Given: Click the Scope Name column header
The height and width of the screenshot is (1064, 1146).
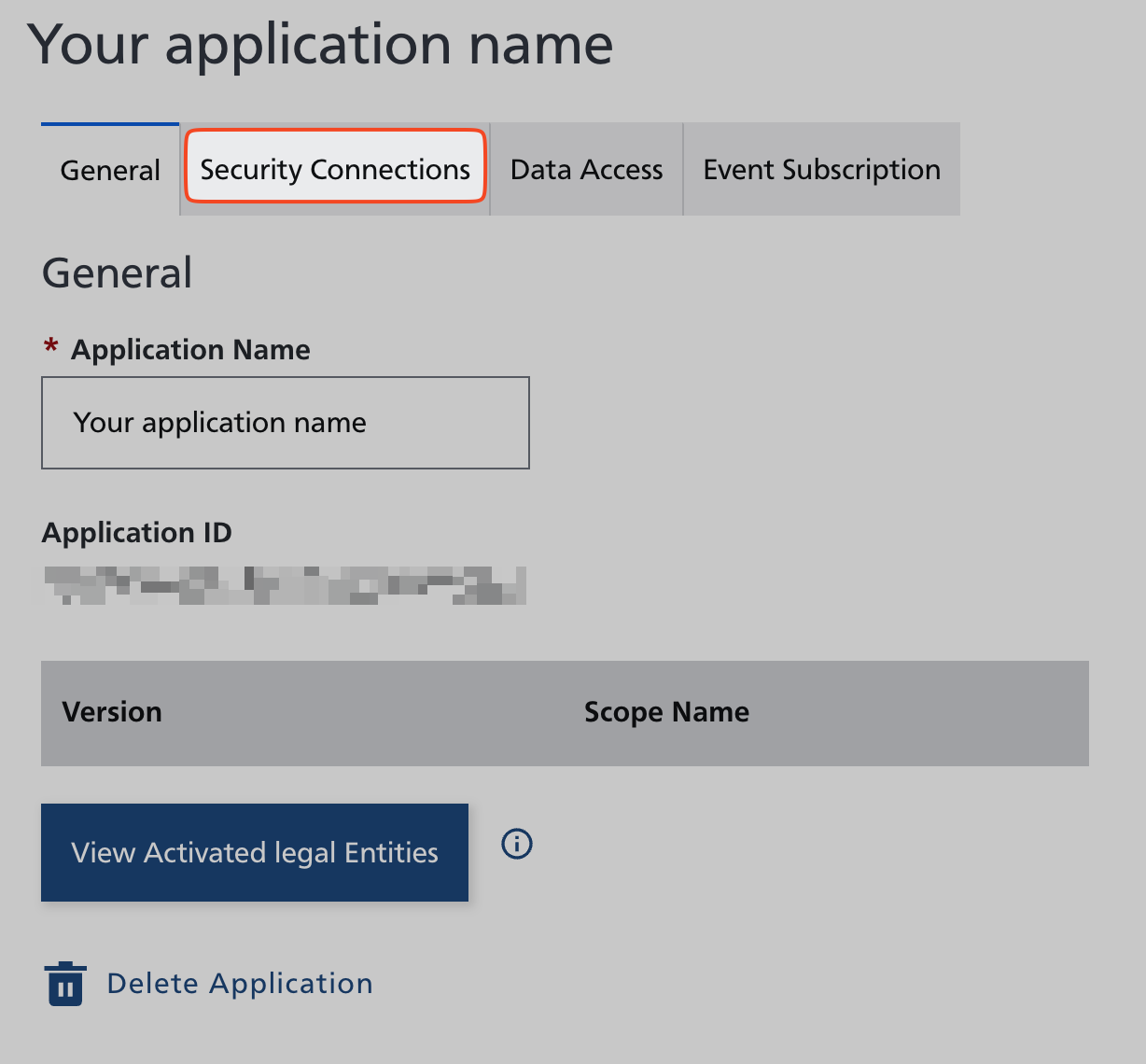Looking at the screenshot, I should [x=666, y=712].
